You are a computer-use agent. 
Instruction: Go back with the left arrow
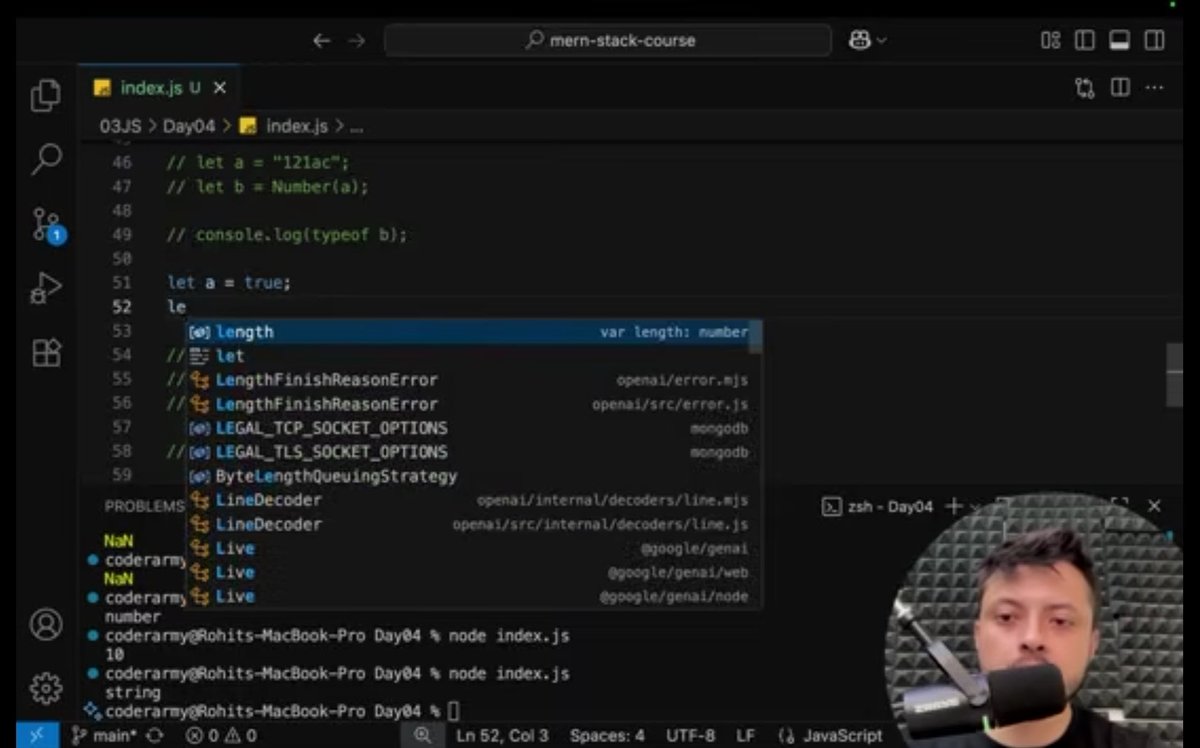coord(321,40)
